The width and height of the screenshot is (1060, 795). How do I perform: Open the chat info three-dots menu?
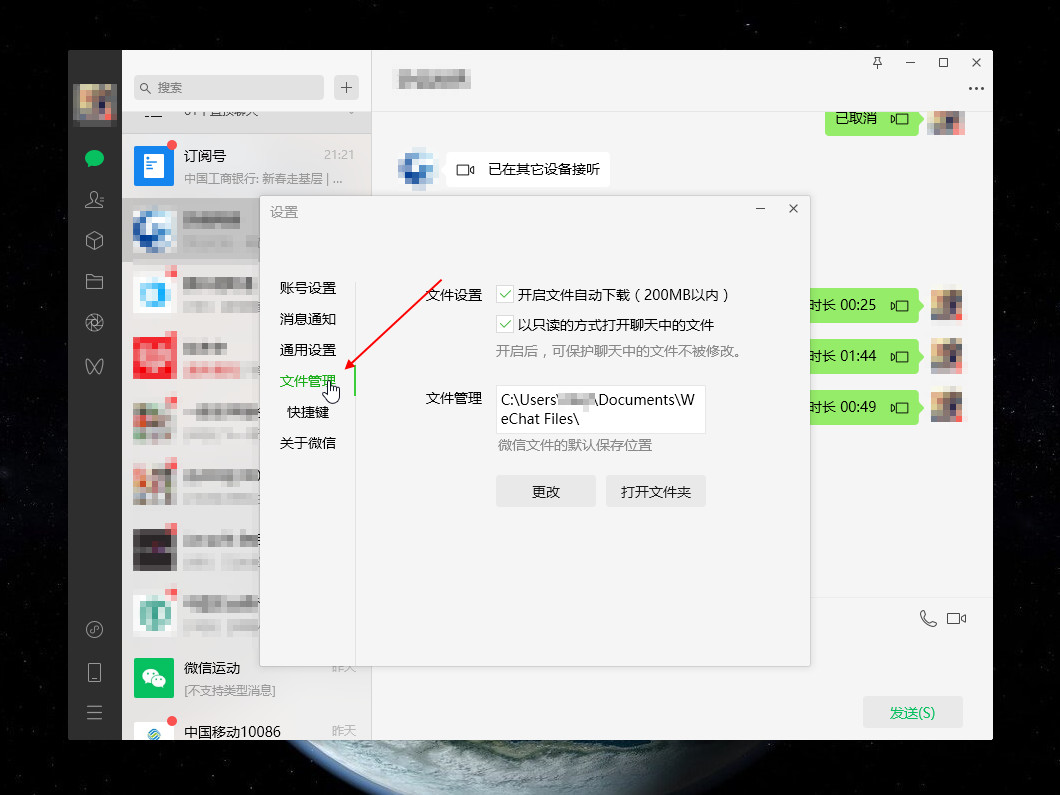[x=975, y=89]
